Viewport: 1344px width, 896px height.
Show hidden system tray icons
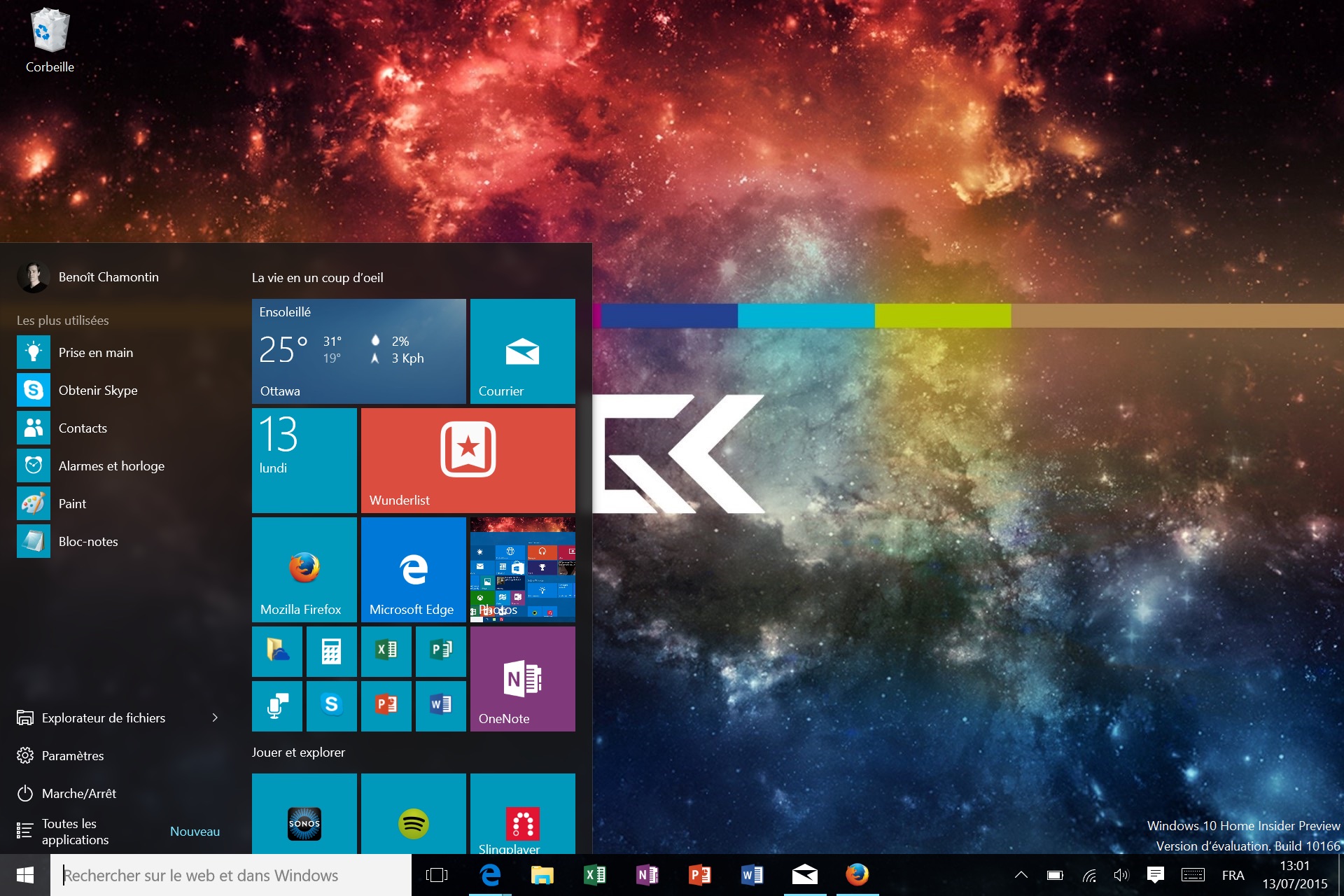click(1021, 874)
